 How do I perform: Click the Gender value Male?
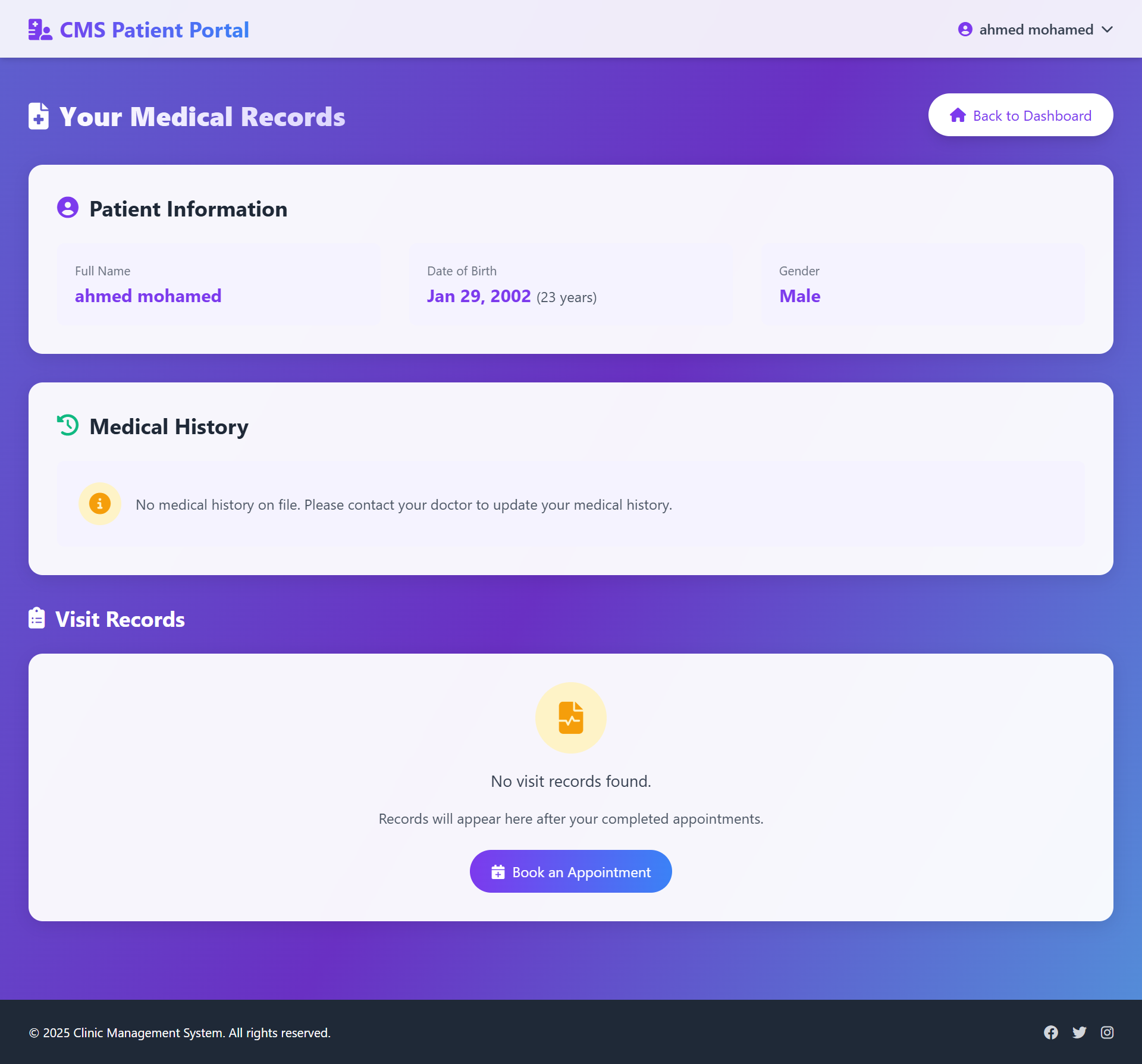tap(799, 296)
